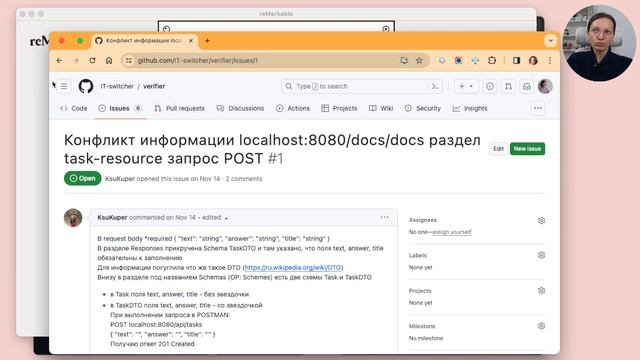Click the assign yourself link
This screenshot has height=360, width=640.
[x=452, y=232]
